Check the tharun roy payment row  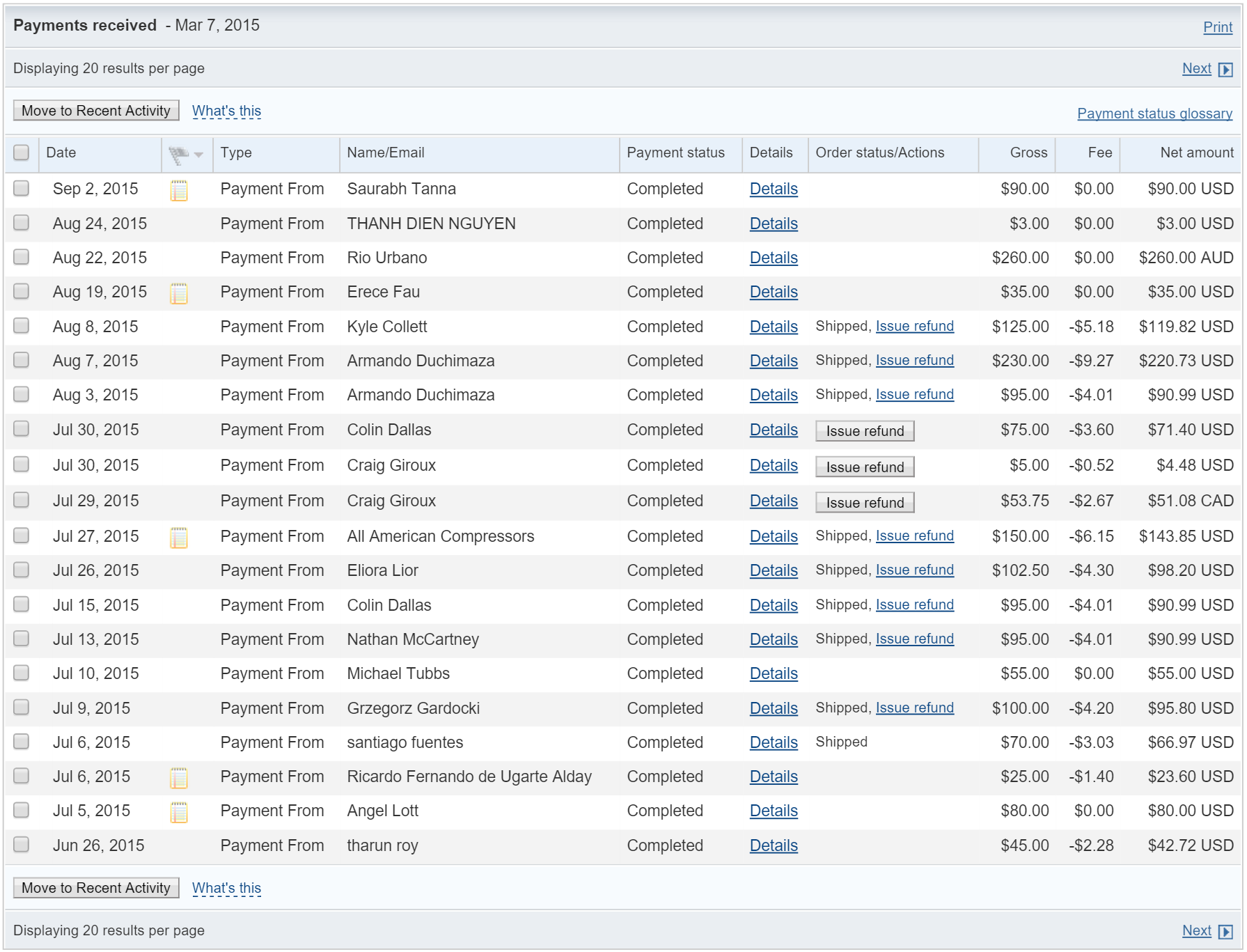pyautogui.click(x=22, y=845)
